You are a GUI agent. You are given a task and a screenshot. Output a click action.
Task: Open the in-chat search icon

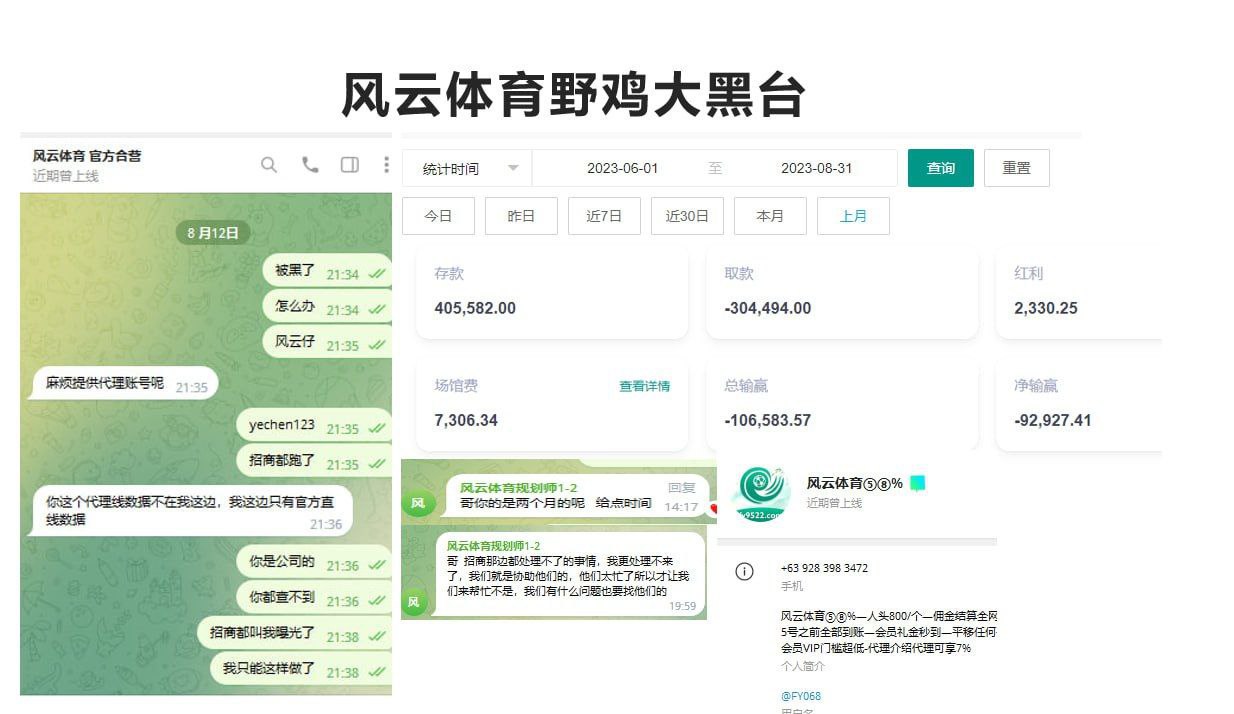tap(268, 165)
